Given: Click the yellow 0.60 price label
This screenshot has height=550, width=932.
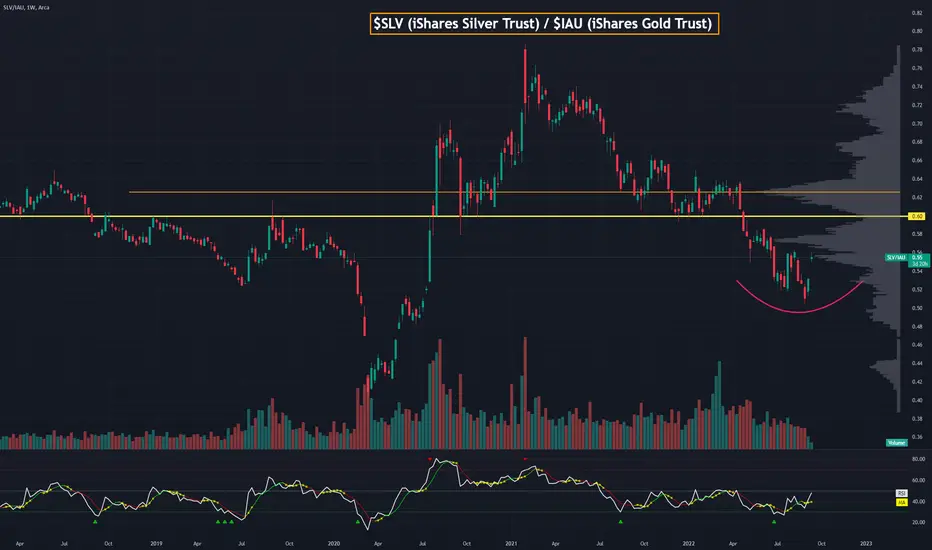Looking at the screenshot, I should click(x=917, y=216).
